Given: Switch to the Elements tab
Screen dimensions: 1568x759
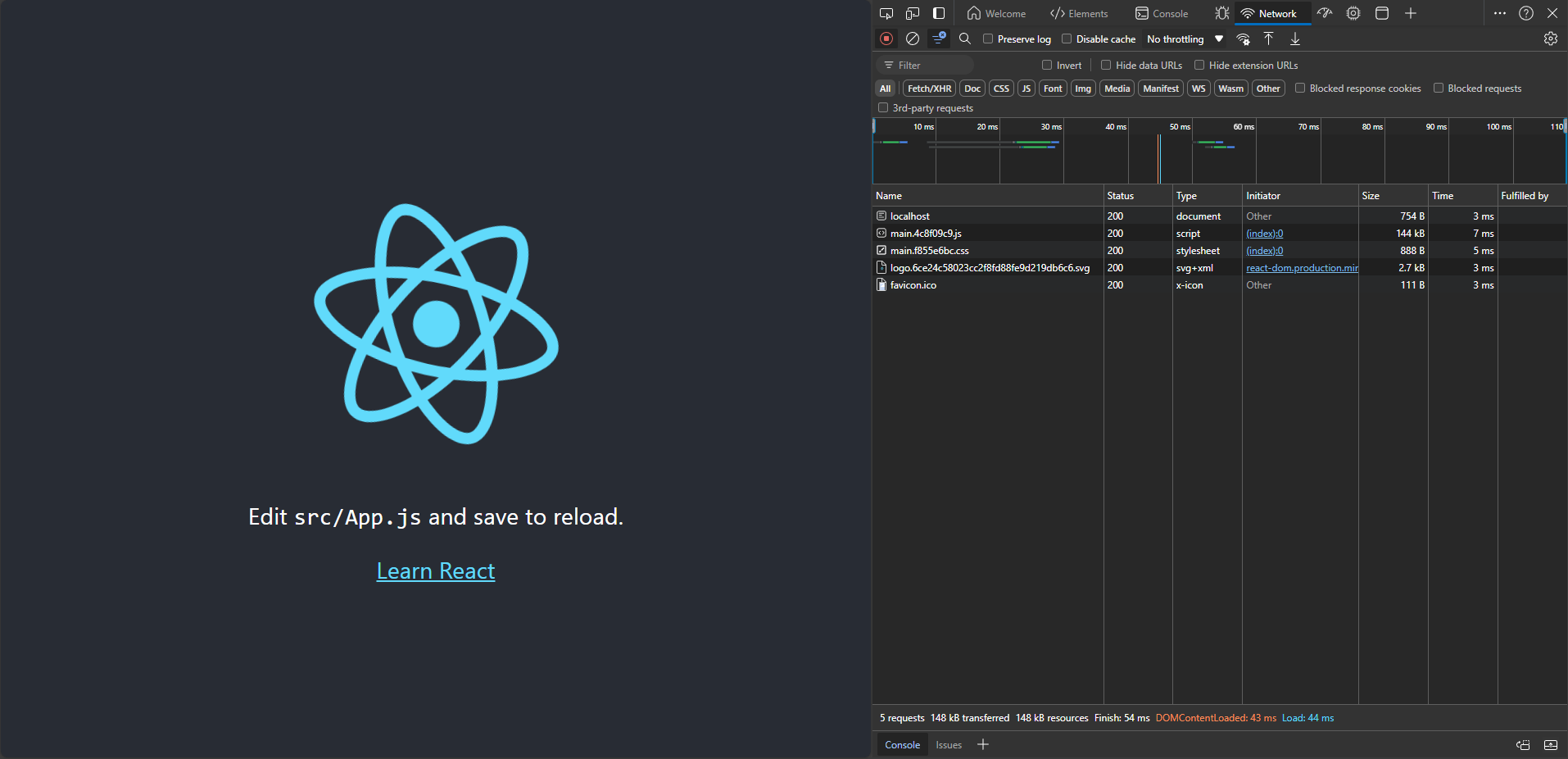Looking at the screenshot, I should [1079, 13].
